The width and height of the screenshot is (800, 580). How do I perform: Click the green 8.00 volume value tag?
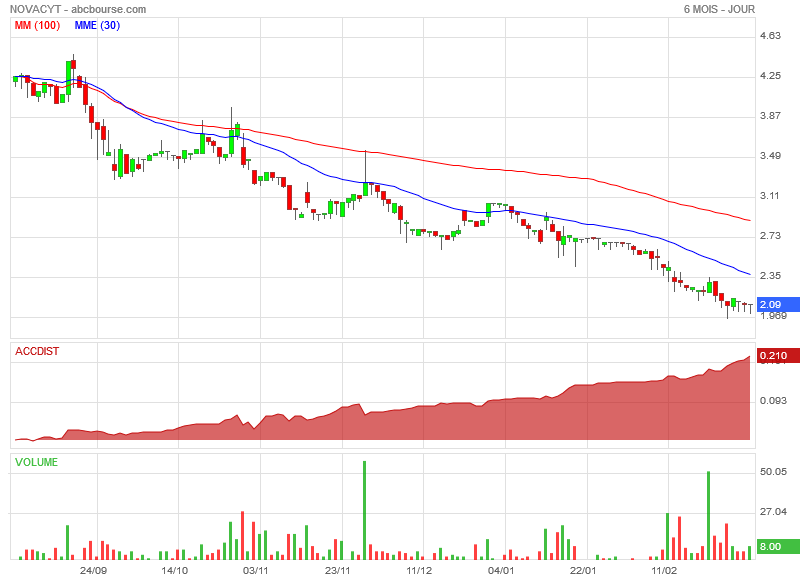coord(778,546)
